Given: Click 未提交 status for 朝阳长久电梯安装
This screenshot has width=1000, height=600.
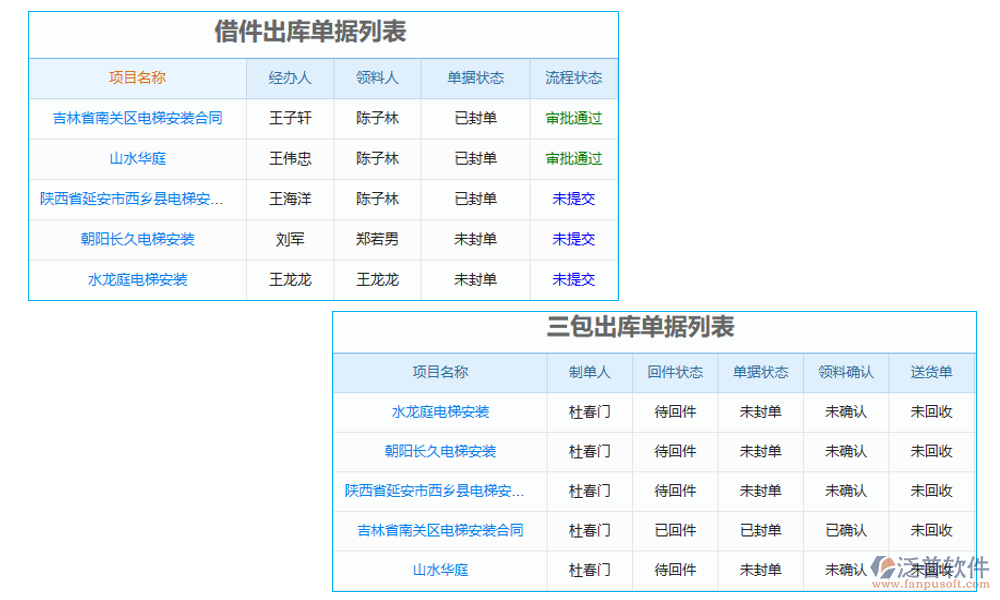Looking at the screenshot, I should point(574,239).
